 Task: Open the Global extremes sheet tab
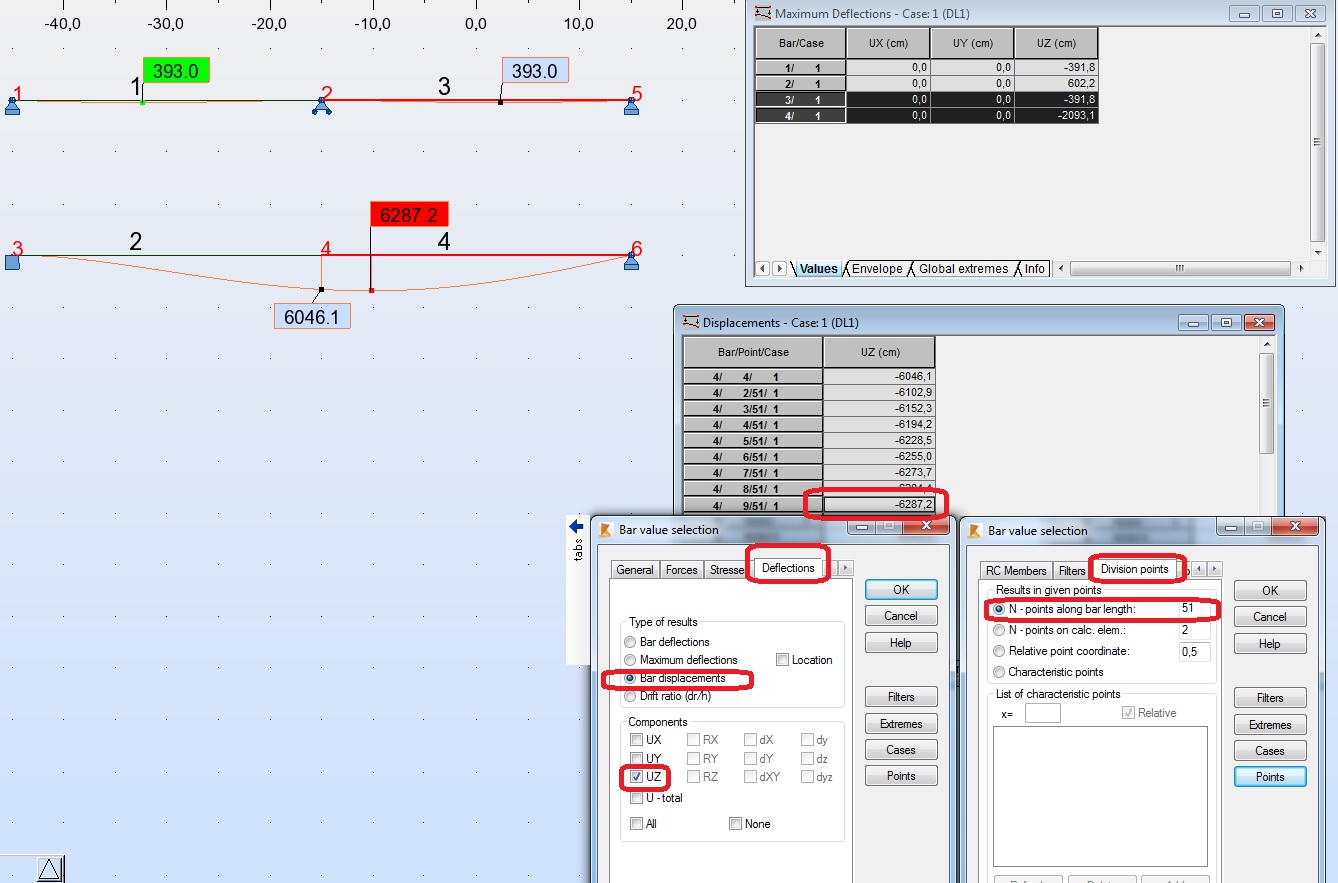(x=963, y=268)
